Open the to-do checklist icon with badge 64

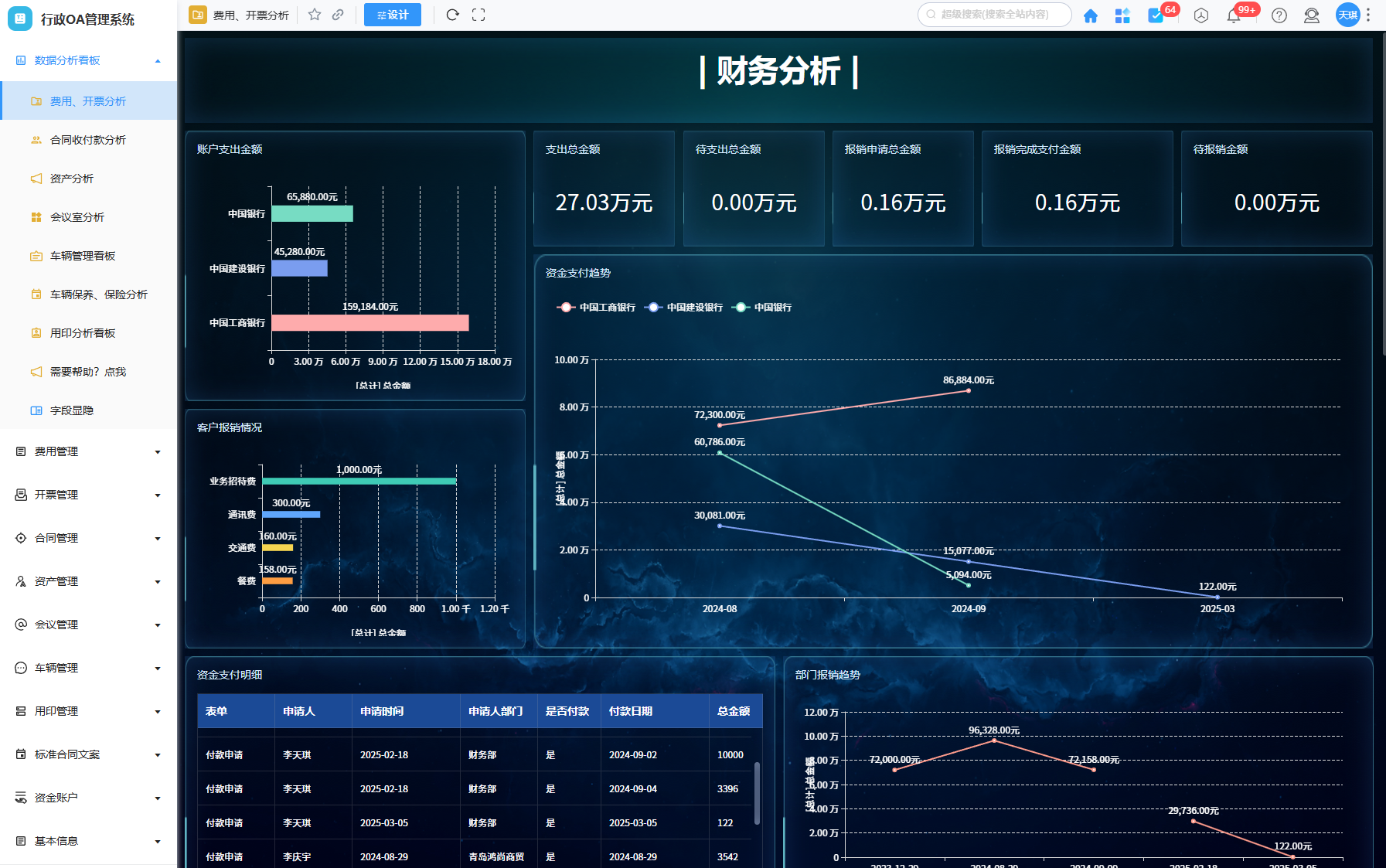click(1156, 15)
